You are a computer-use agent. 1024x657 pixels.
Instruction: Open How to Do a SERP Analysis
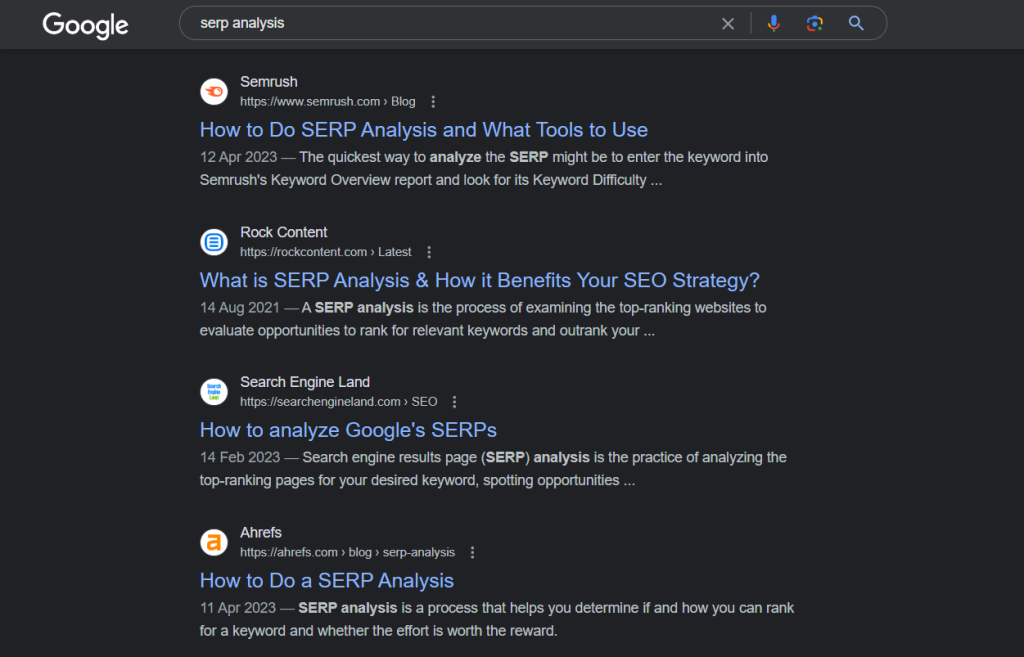(326, 580)
